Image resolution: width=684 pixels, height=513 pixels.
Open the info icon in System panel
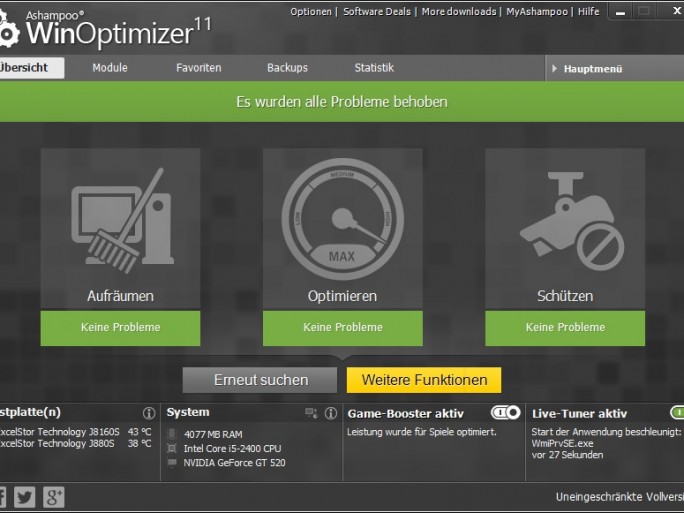331,413
